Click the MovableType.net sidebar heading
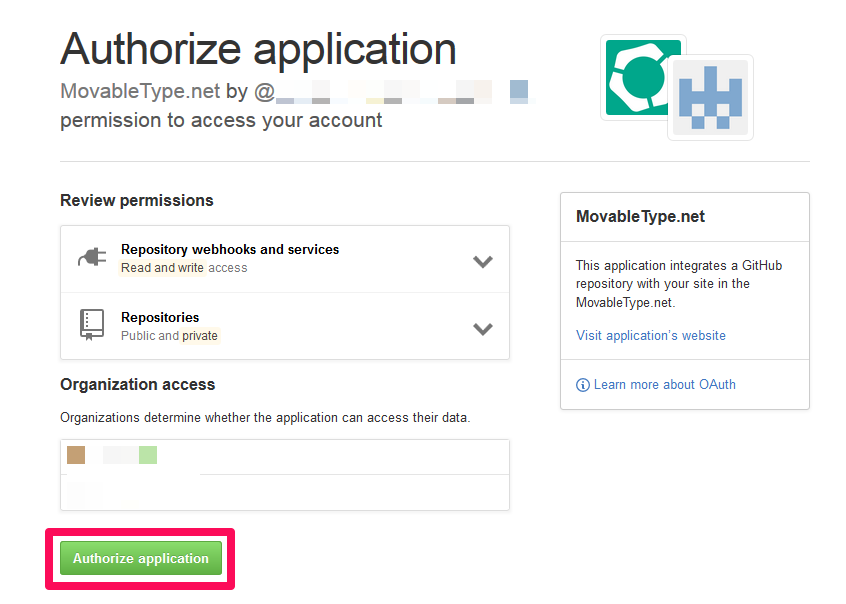 [x=641, y=217]
